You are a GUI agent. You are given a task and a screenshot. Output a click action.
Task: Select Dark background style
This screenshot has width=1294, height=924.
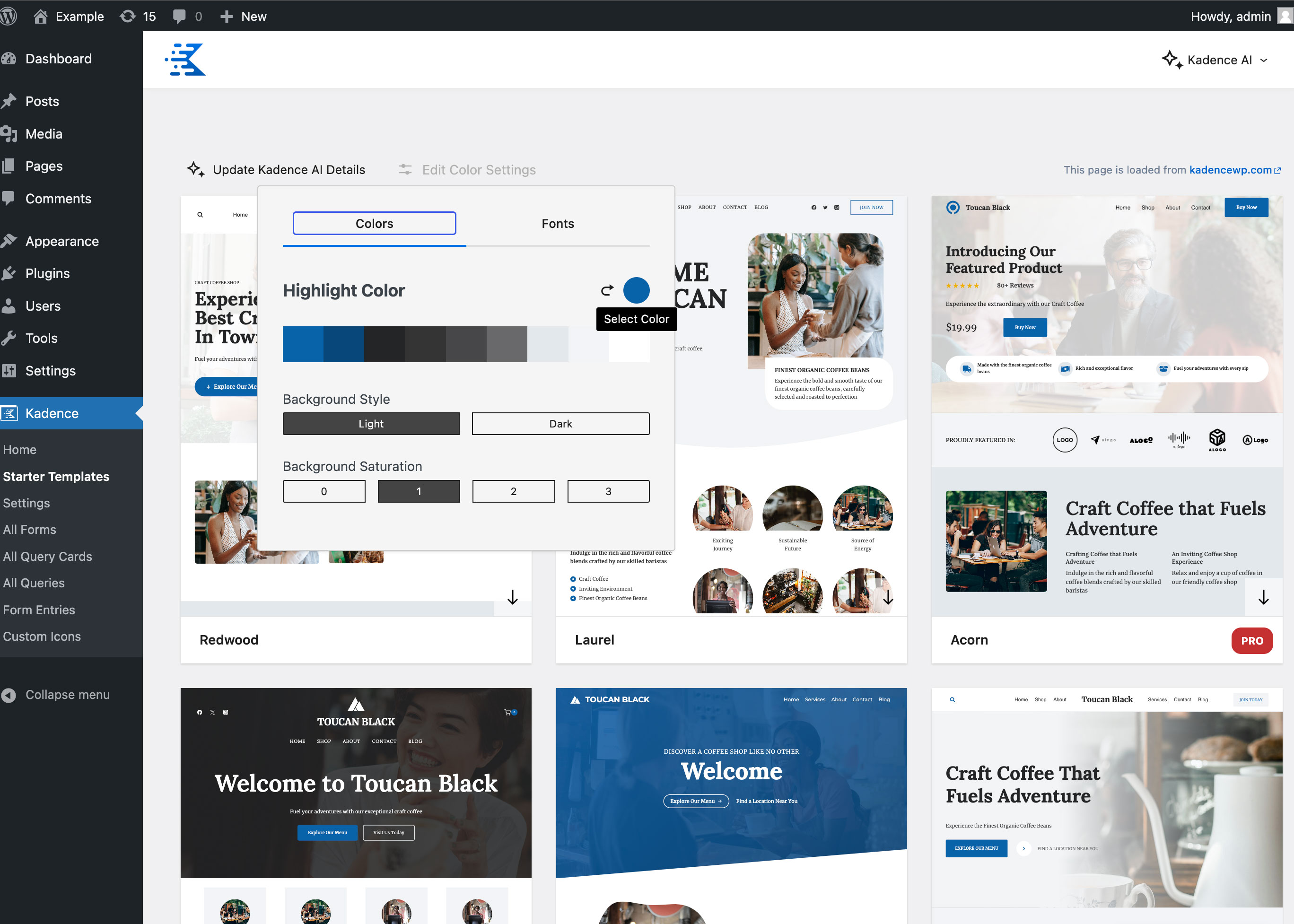pyautogui.click(x=560, y=423)
